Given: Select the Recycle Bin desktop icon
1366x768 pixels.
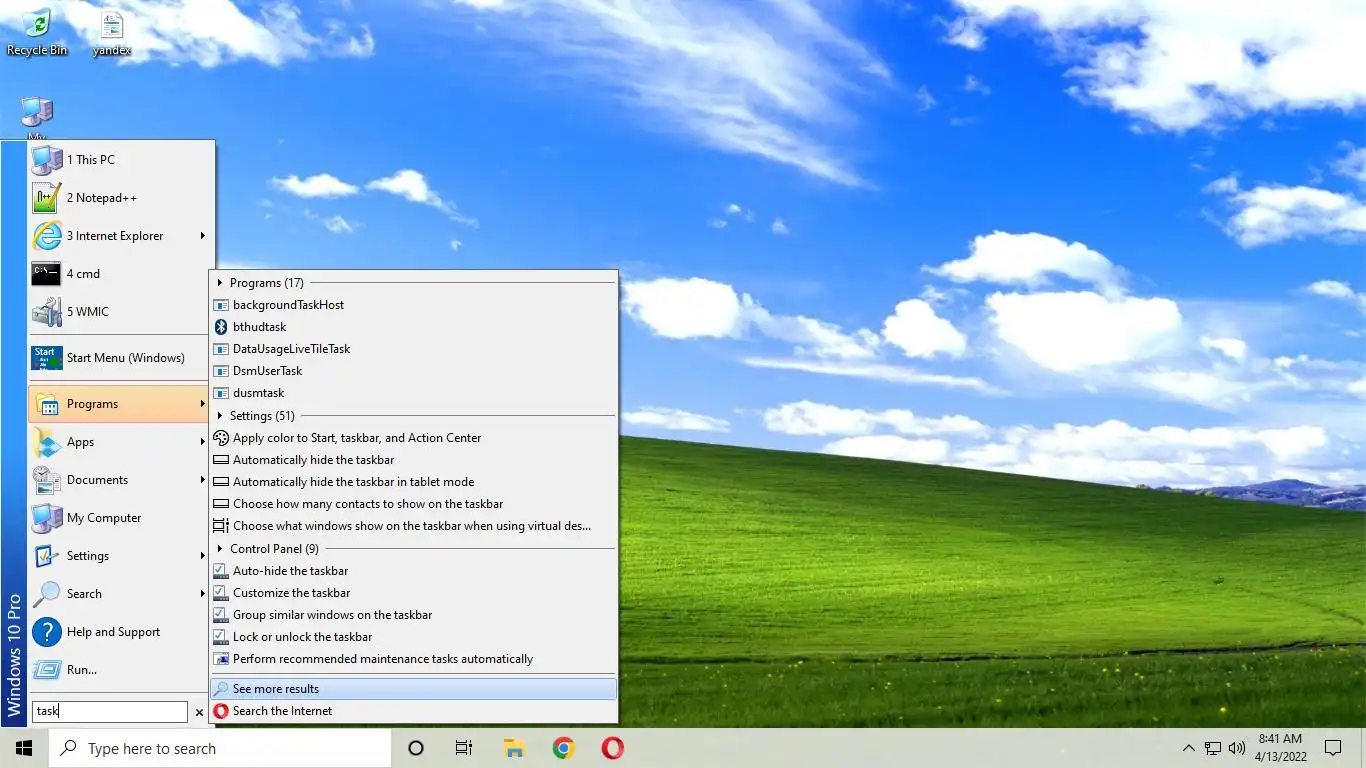Looking at the screenshot, I should point(37,32).
